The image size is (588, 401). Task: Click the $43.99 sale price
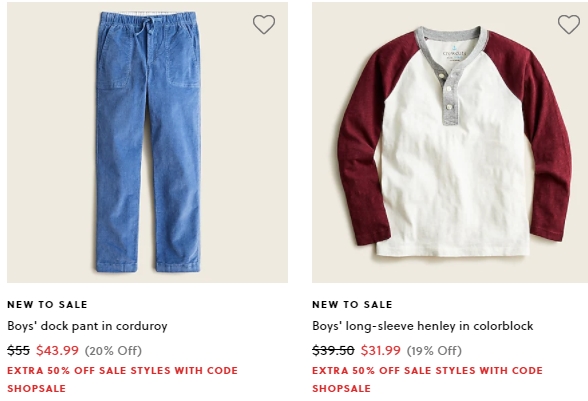click(x=57, y=350)
